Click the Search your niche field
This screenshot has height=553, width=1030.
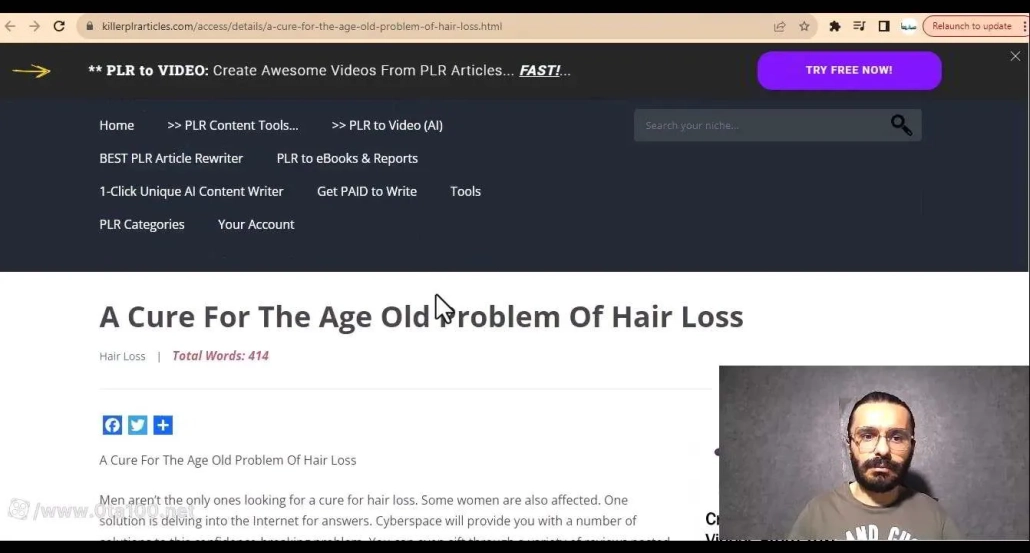(x=760, y=125)
